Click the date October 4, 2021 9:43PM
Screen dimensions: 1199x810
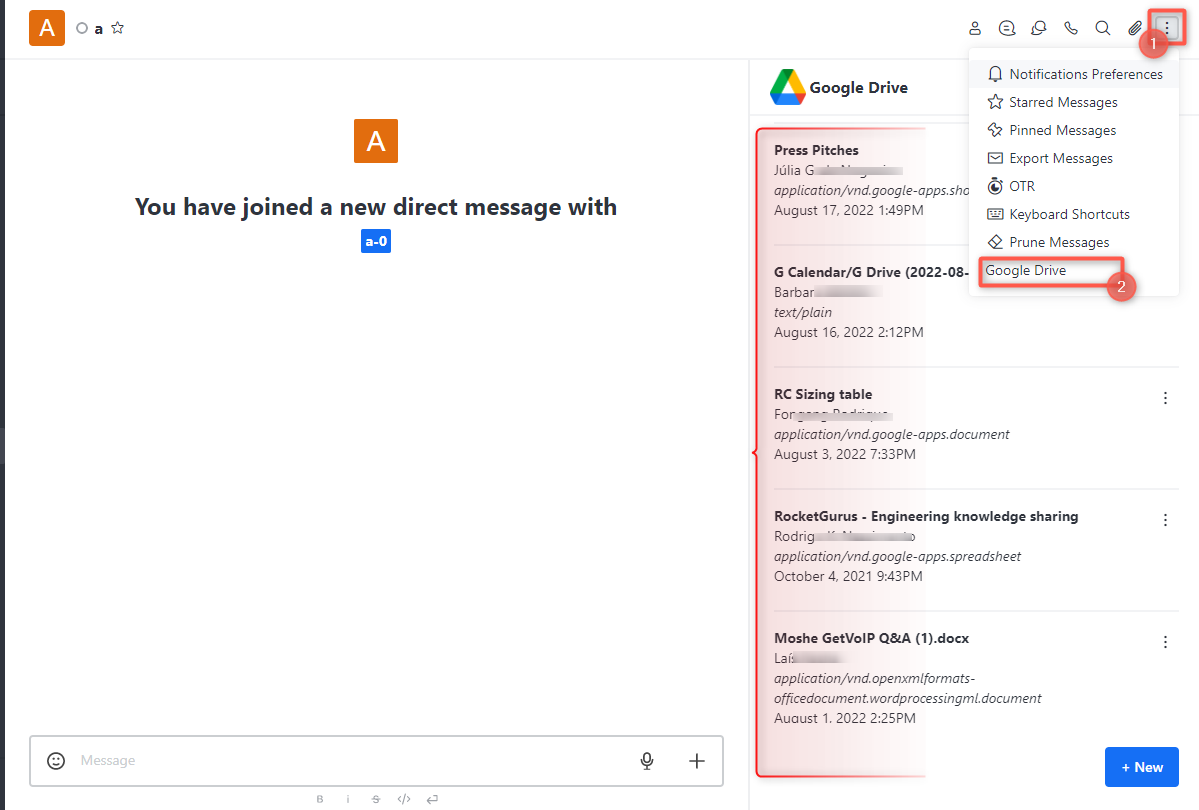click(x=848, y=576)
